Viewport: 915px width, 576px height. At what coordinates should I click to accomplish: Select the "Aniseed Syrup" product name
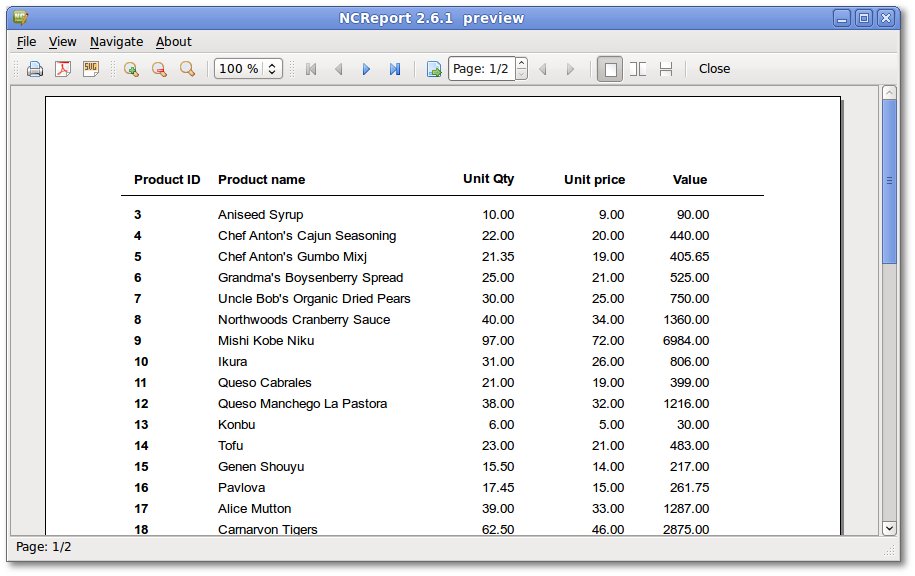[260, 215]
